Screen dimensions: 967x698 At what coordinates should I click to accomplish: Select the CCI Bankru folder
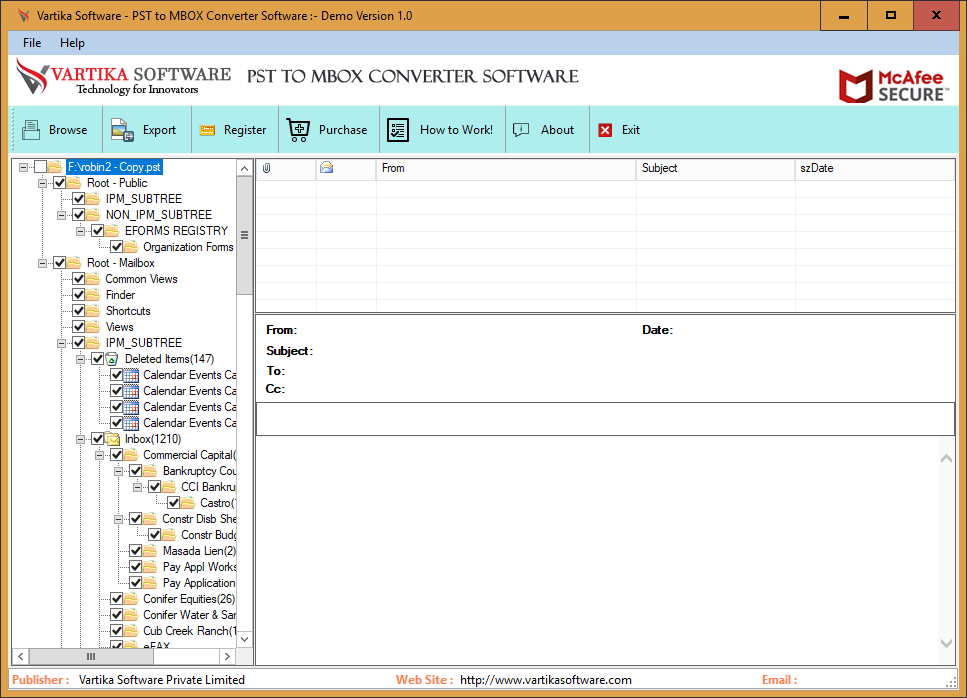coord(208,487)
